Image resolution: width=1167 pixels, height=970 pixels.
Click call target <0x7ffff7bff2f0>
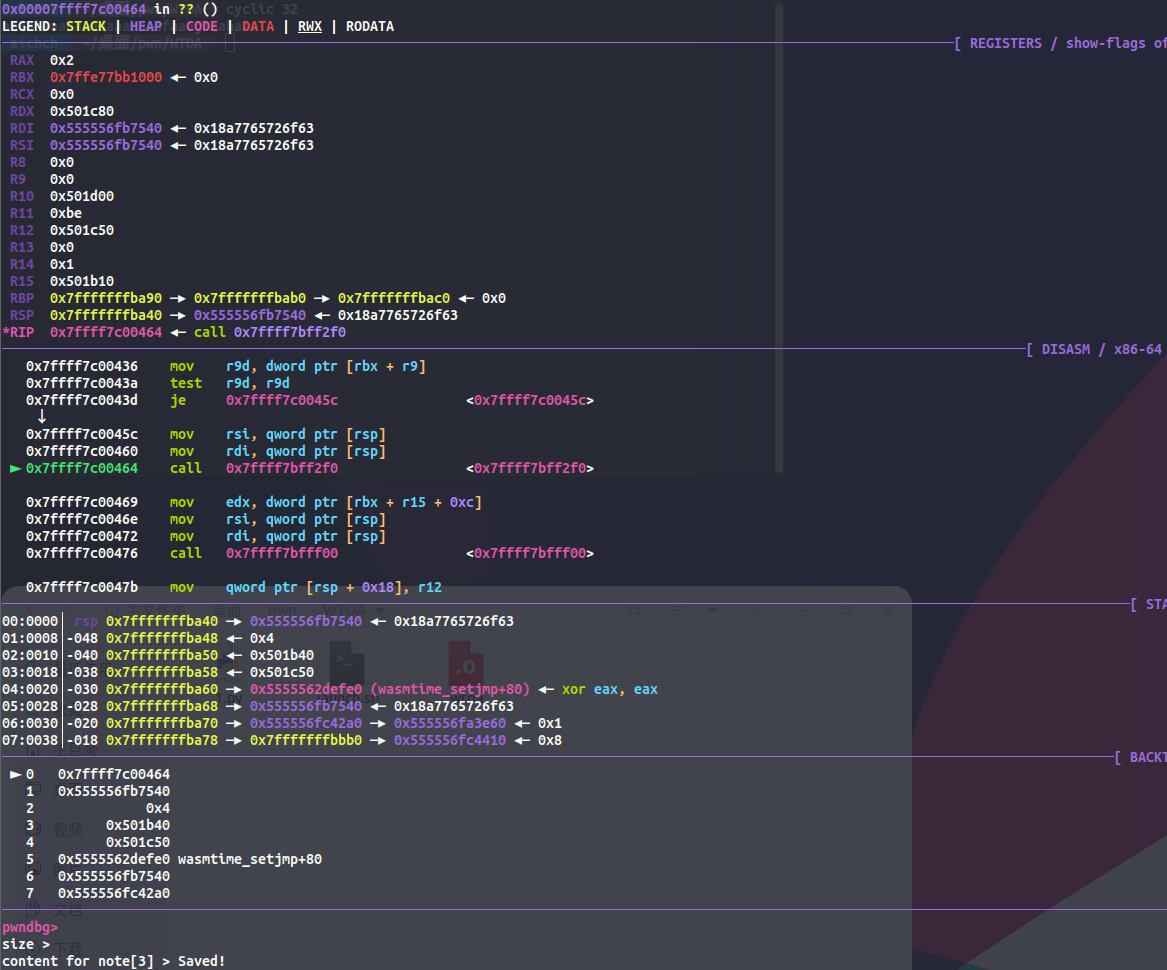(530, 468)
